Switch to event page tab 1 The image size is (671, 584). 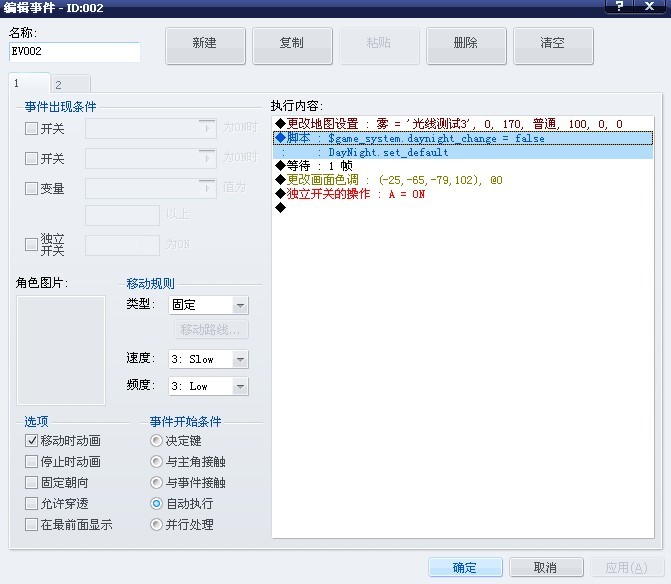pos(29,83)
